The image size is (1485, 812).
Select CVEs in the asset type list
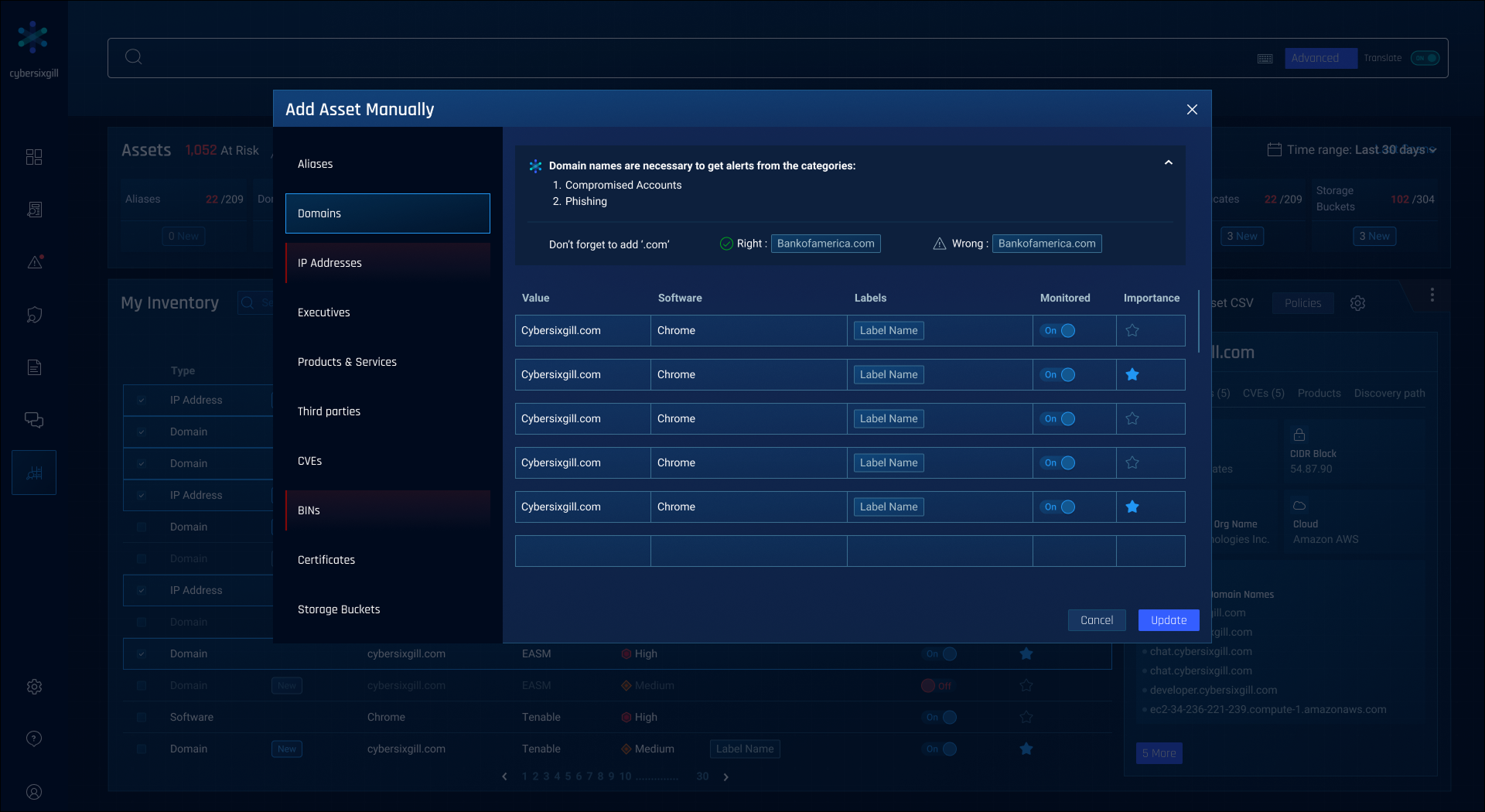coord(387,461)
